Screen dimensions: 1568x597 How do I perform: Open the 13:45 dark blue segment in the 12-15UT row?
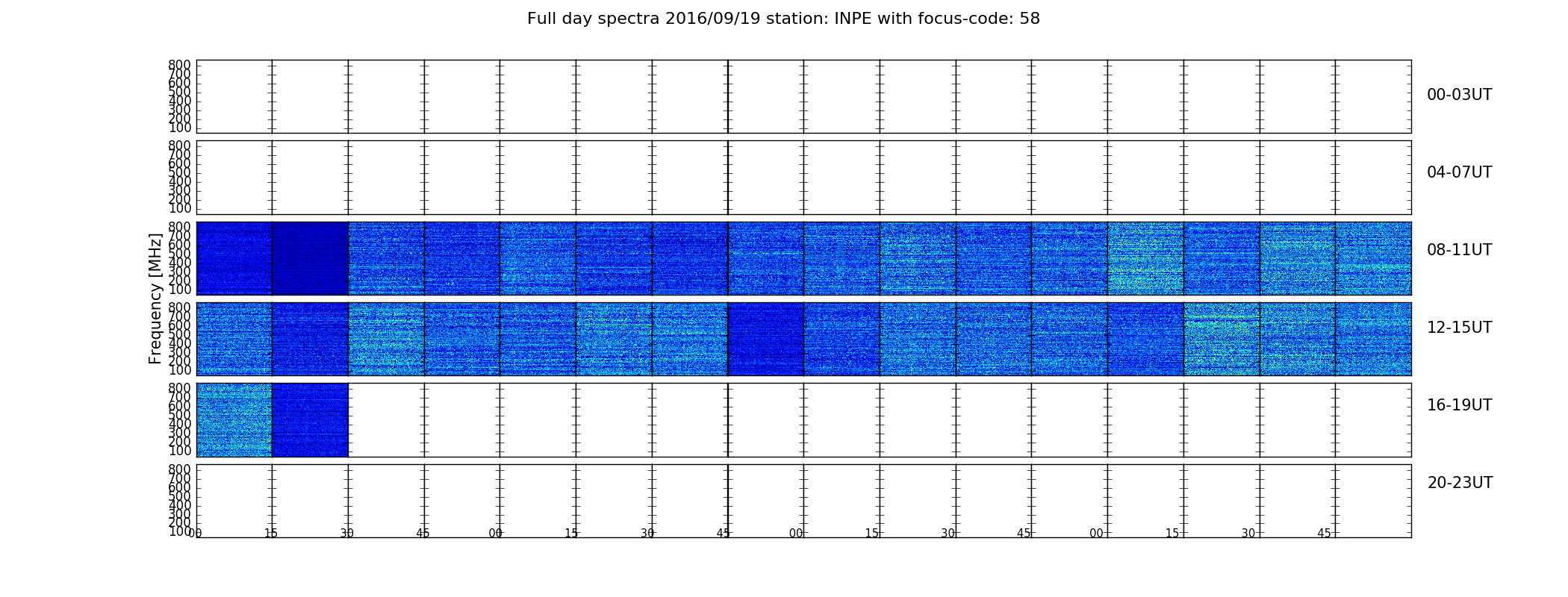pyautogui.click(x=765, y=339)
